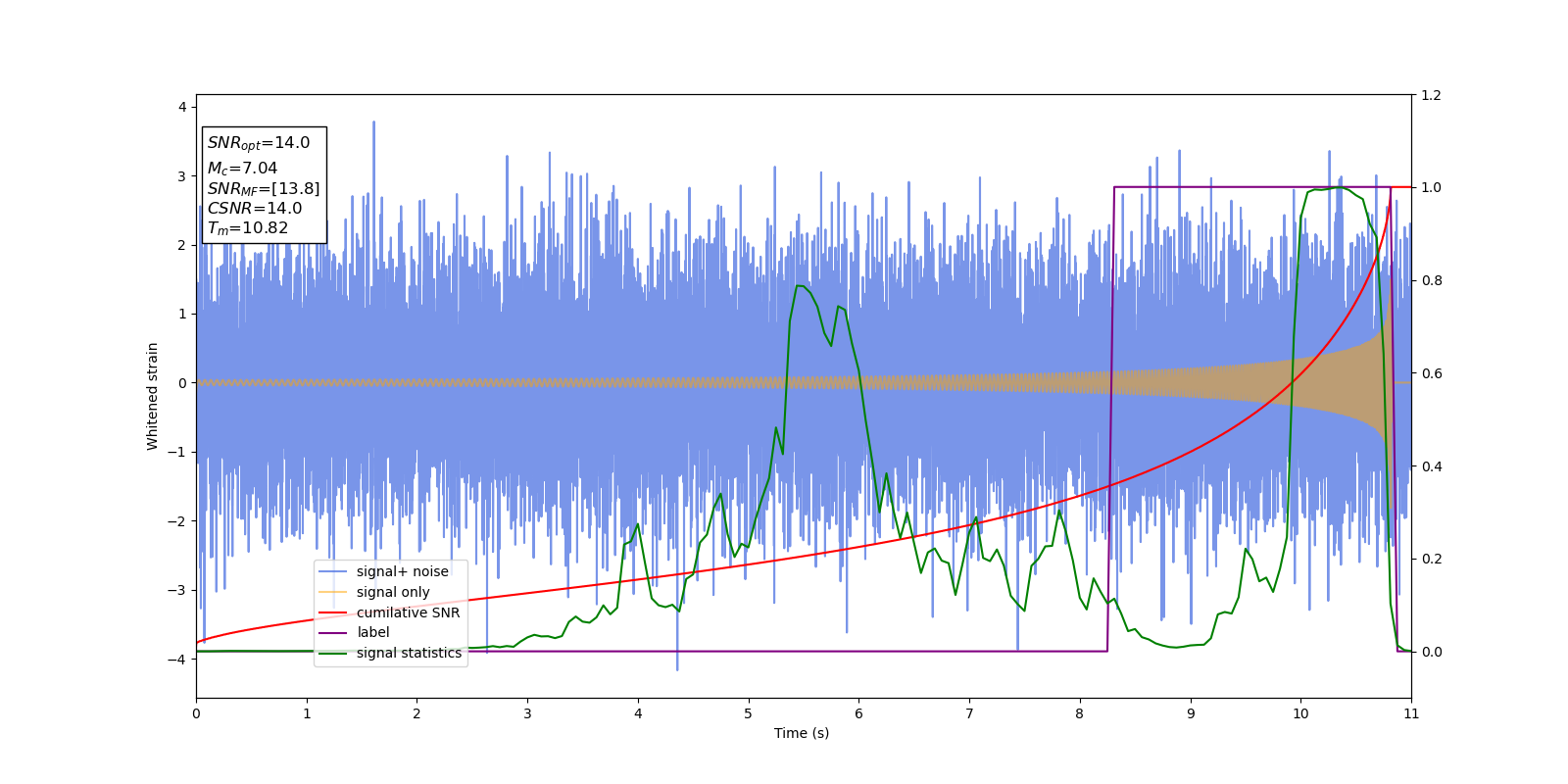Click the green 'signal statistics' legend line swatch

click(333, 653)
